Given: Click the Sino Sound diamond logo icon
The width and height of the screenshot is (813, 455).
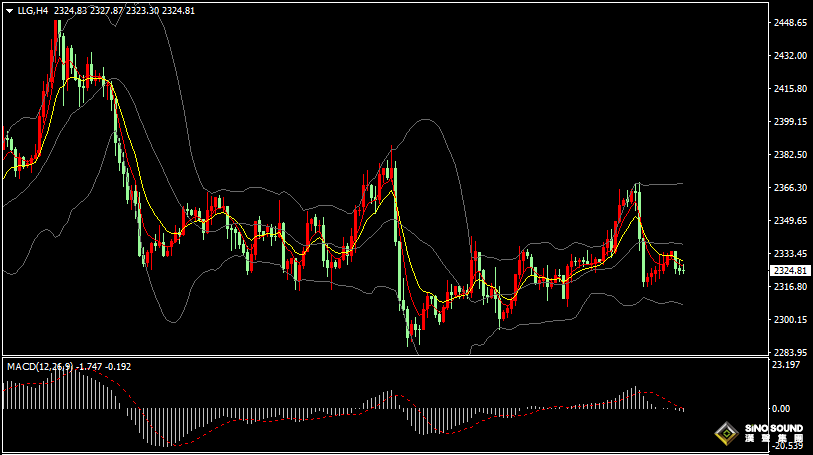Looking at the screenshot, I should (x=724, y=435).
